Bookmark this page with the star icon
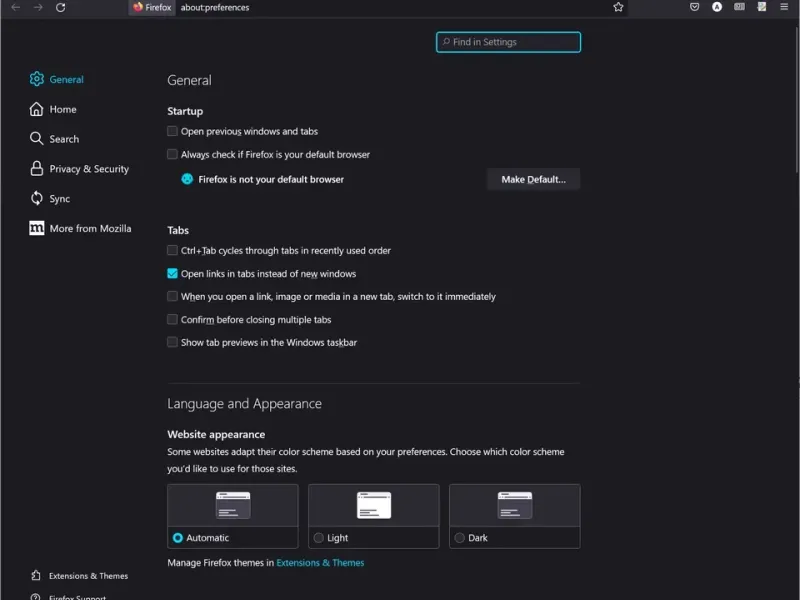 coord(618,7)
